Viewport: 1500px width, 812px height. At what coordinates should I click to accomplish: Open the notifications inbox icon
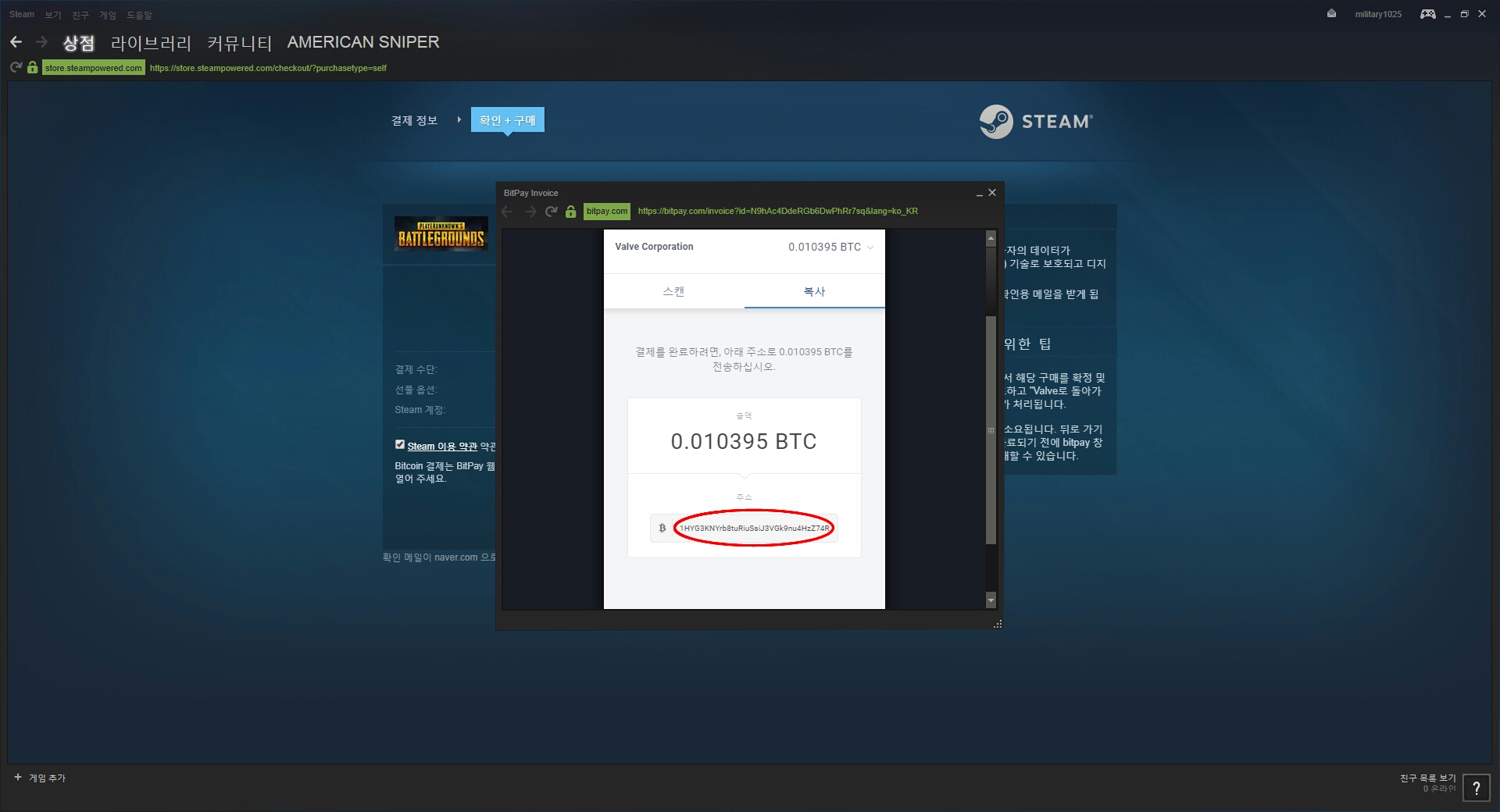tap(1331, 14)
